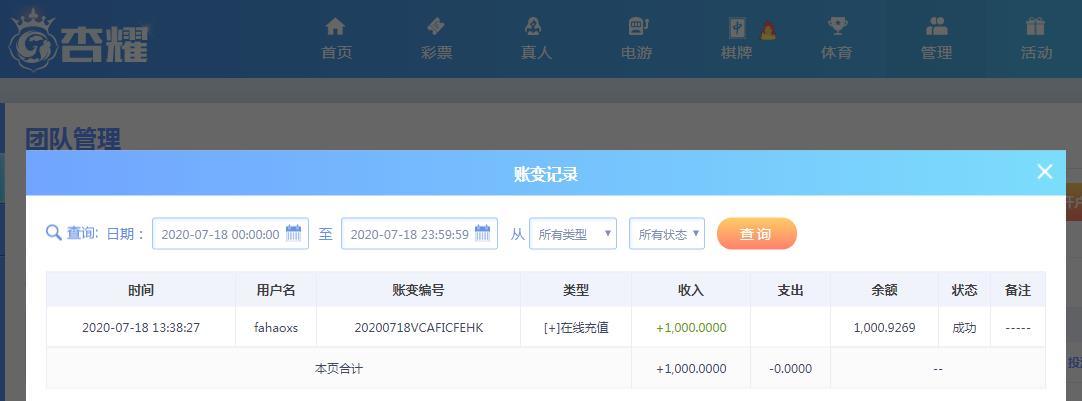Screen dimensions: 1082x401
Task: Click the home icon above 首页
Action: point(335,27)
